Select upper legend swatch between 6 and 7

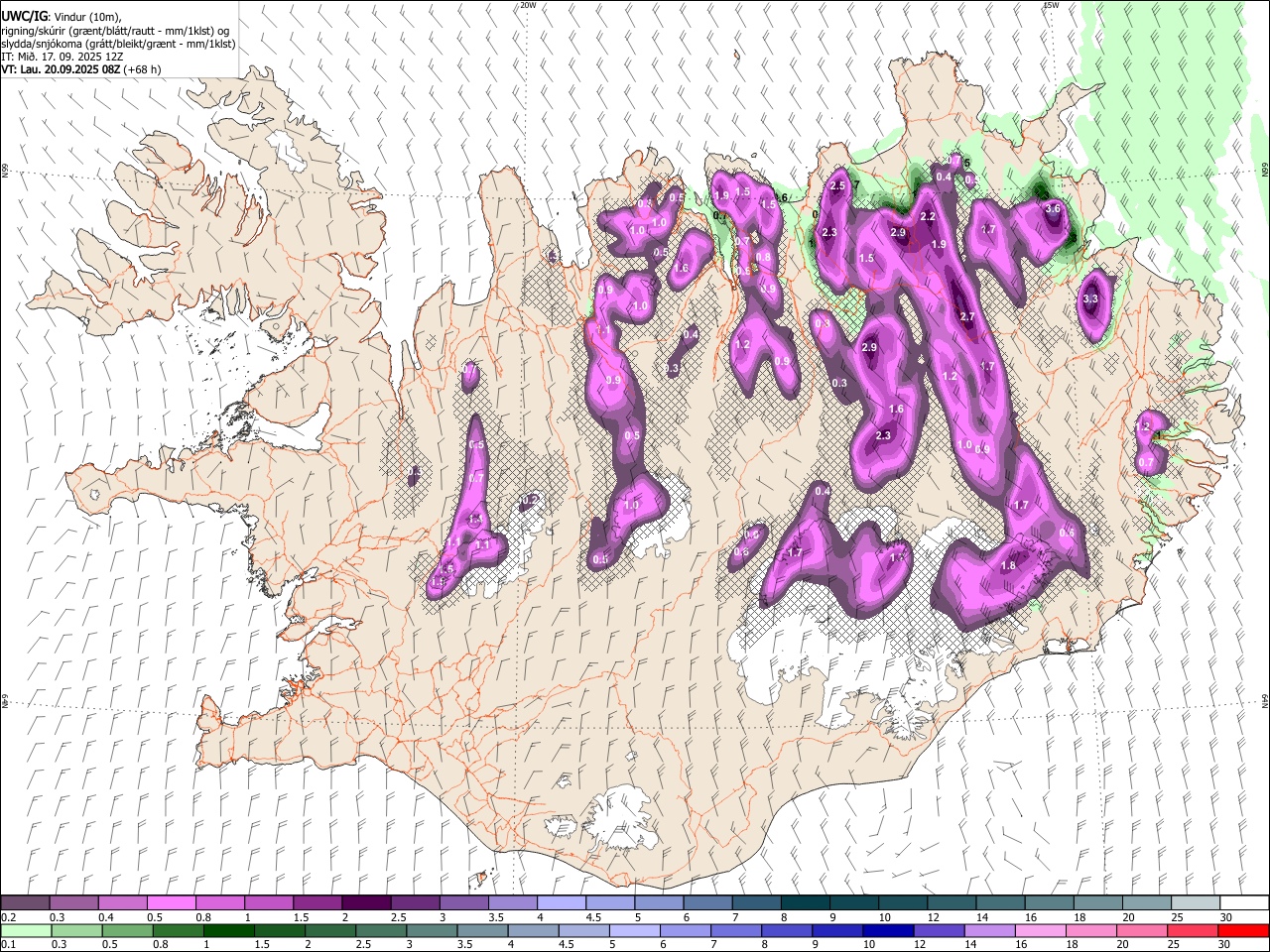click(x=707, y=902)
